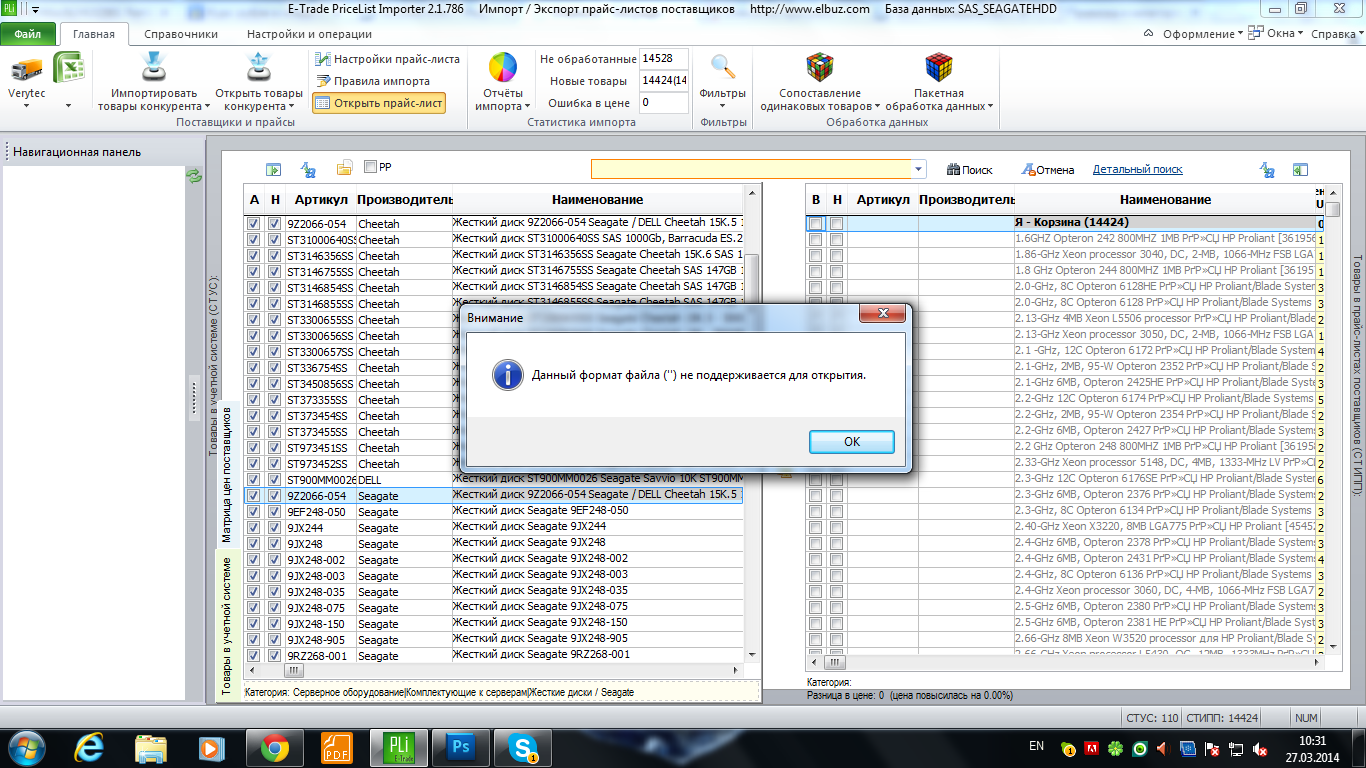Viewport: 1366px width, 768px height.
Task: Click the Фильтры magnifier icon
Action: pyautogui.click(x=723, y=67)
